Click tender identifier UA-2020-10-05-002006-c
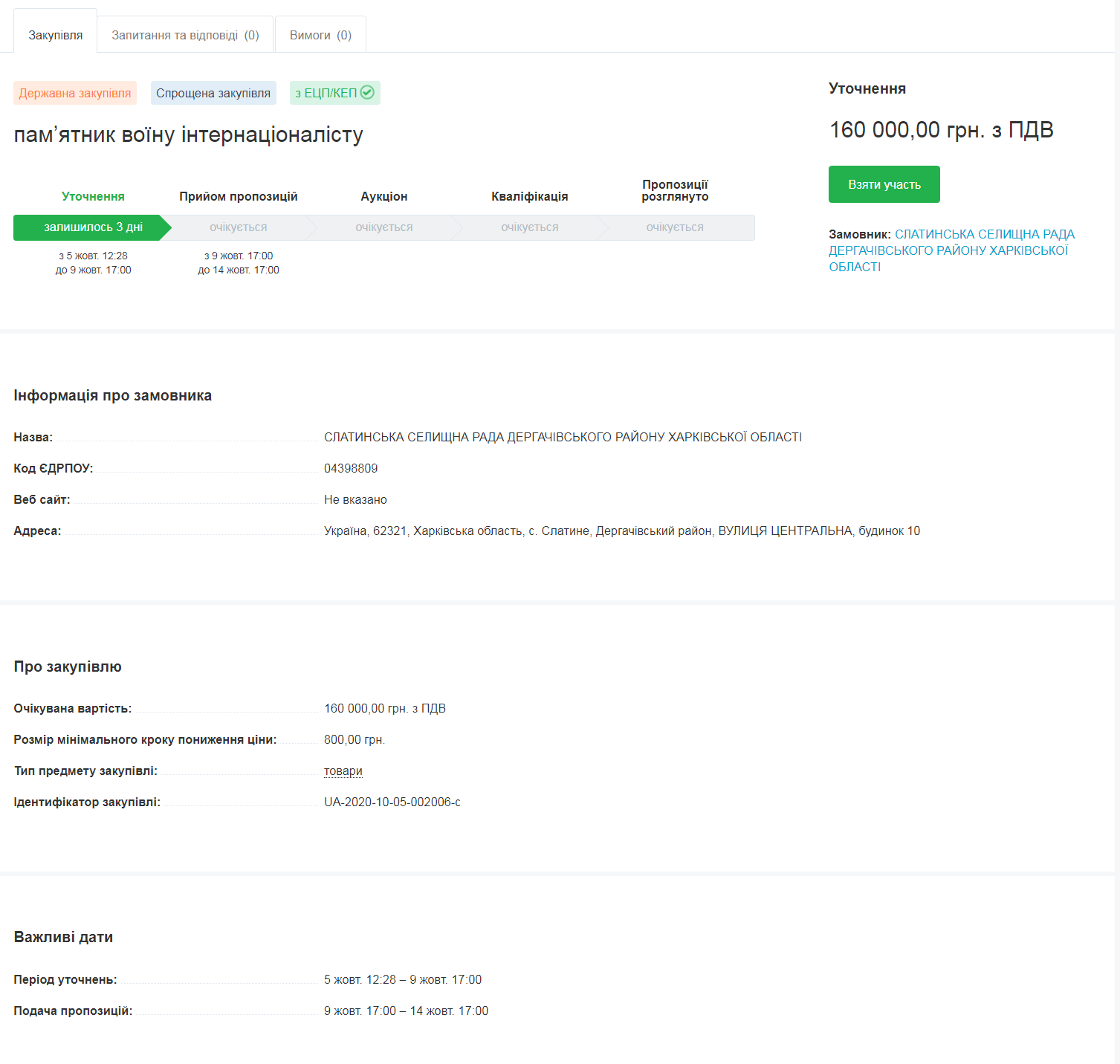1120x1064 pixels. [392, 802]
